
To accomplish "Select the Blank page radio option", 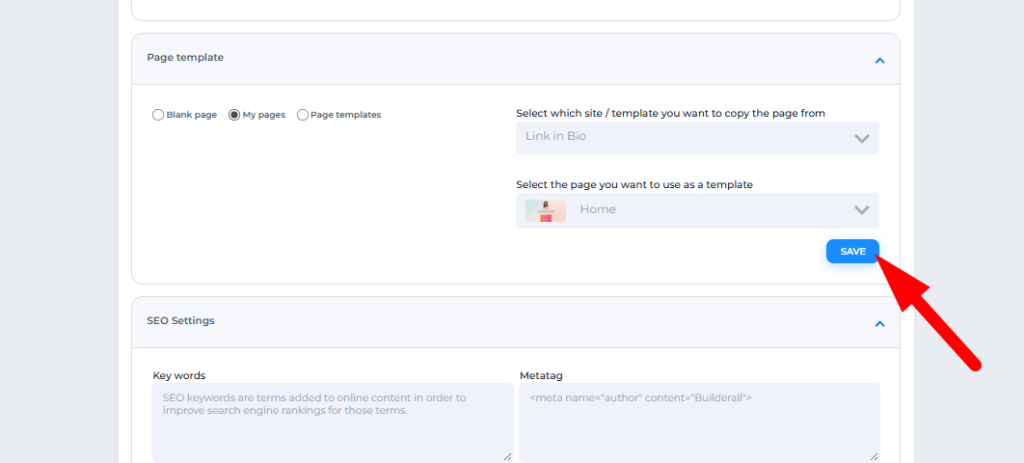I will 158,115.
